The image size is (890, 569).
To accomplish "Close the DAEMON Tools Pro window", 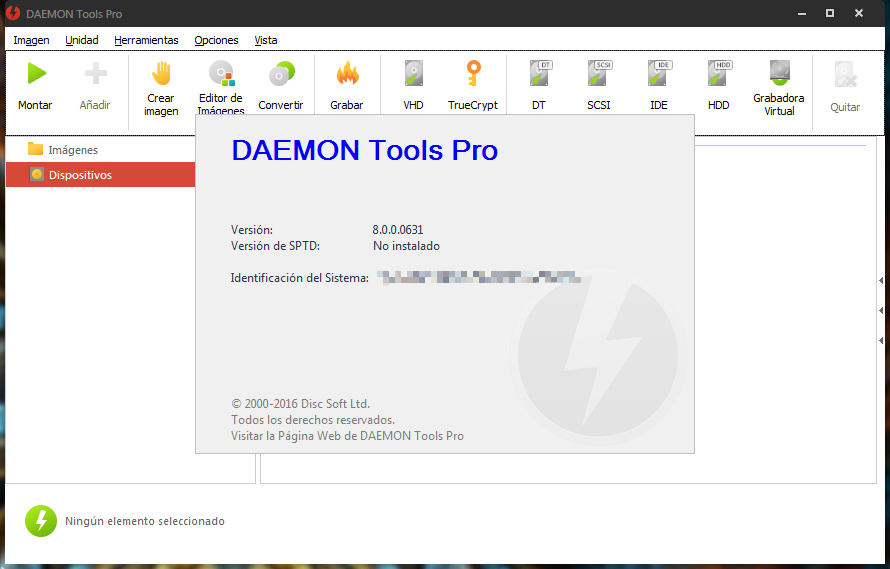I will [859, 13].
